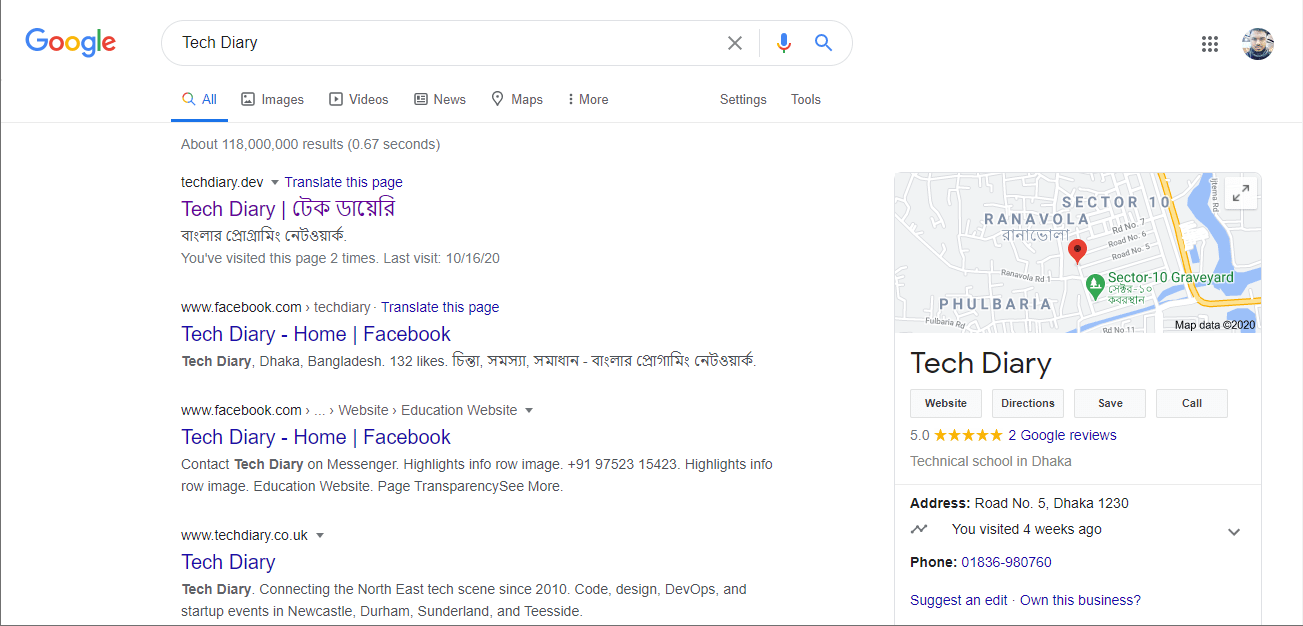This screenshot has height=626, width=1303.
Task: Click the Last visit: 10/16/20 text
Action: (x=441, y=258)
